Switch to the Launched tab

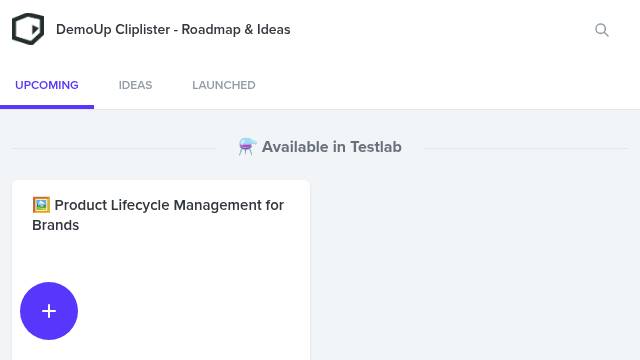tap(224, 85)
